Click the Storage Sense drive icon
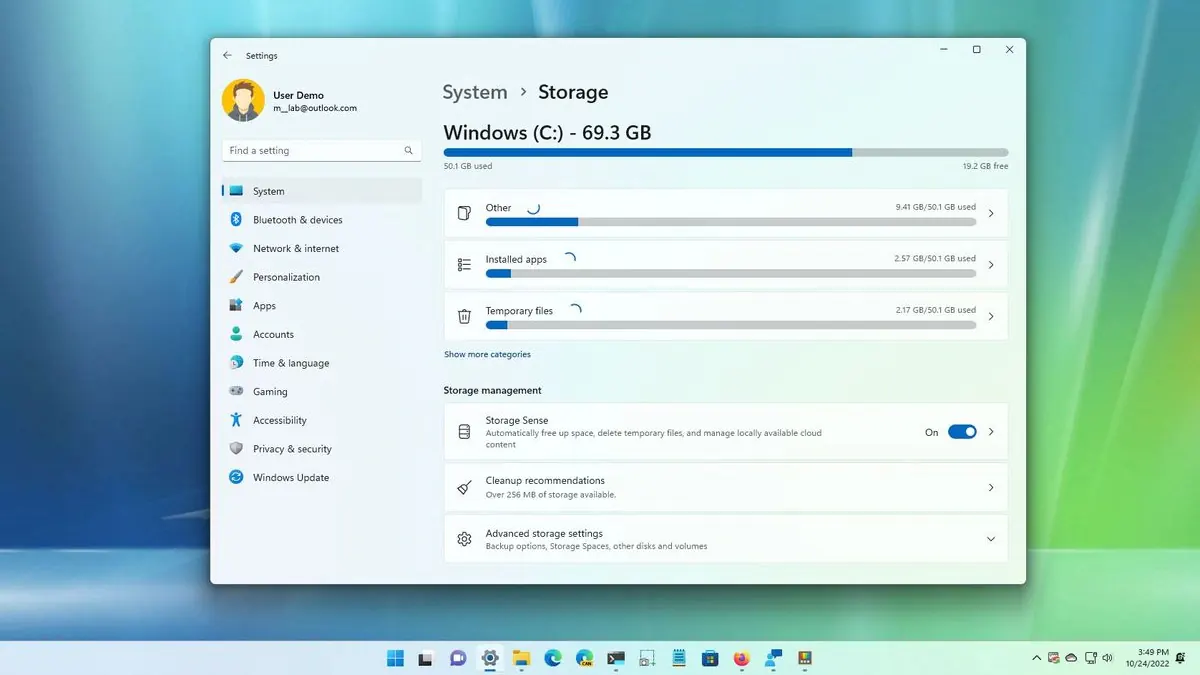The image size is (1200, 675). 463,431
